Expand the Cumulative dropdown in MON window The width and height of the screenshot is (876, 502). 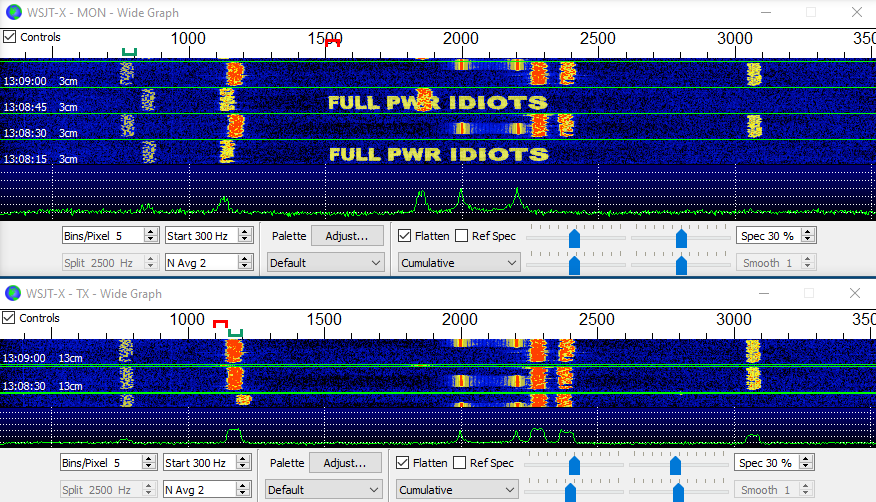[x=459, y=263]
